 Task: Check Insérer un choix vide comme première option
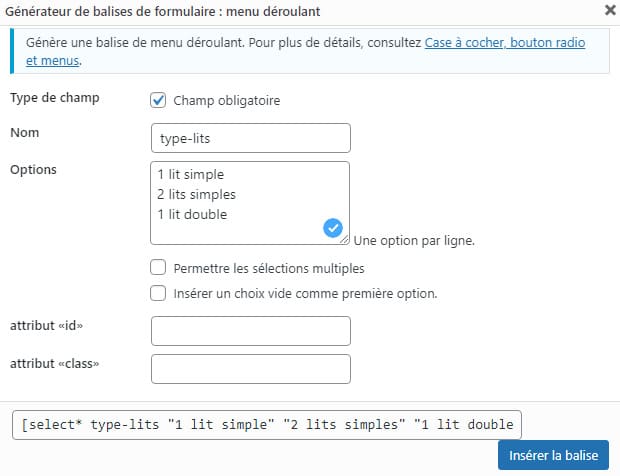[158, 293]
